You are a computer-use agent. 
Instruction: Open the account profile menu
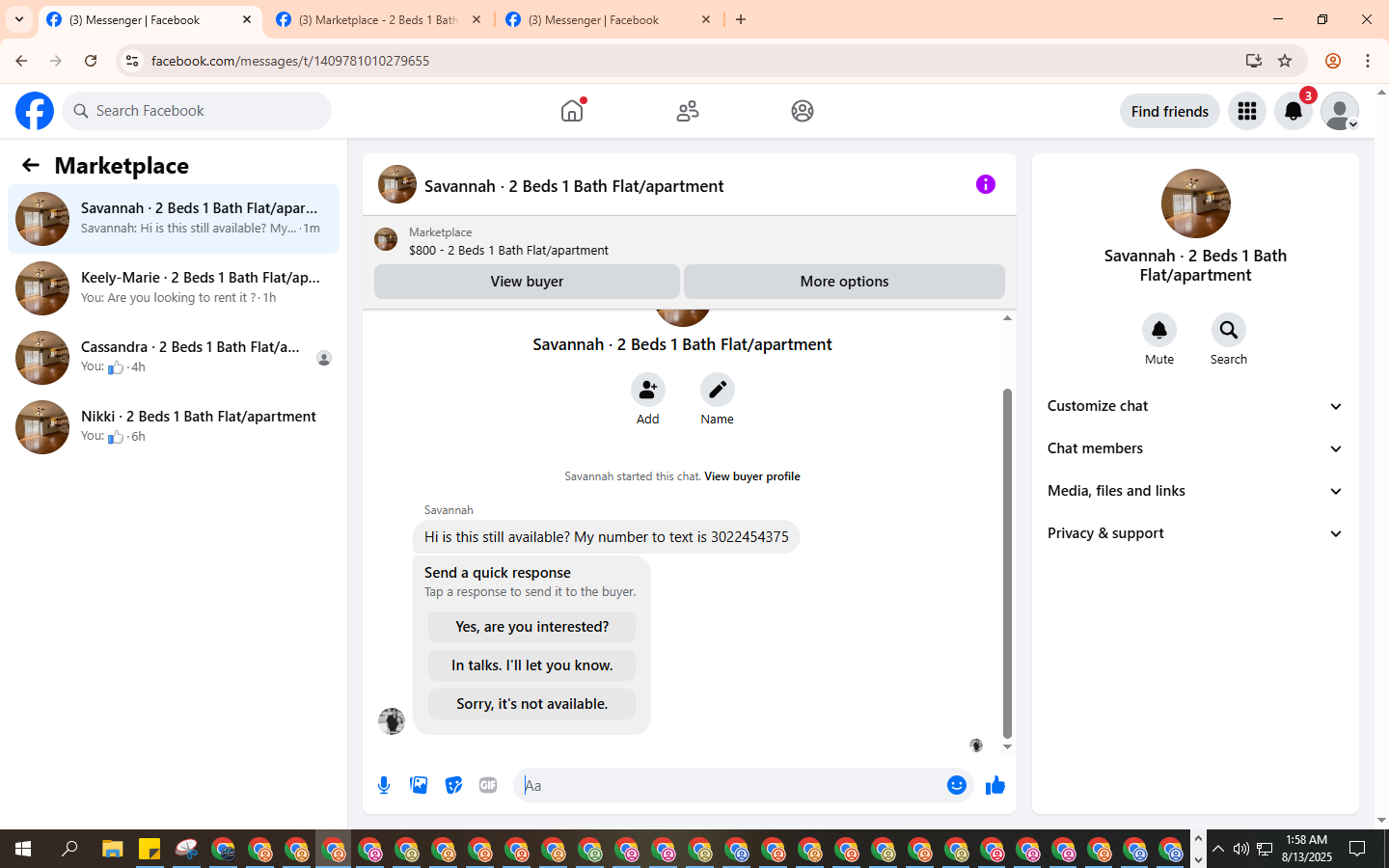pyautogui.click(x=1340, y=111)
